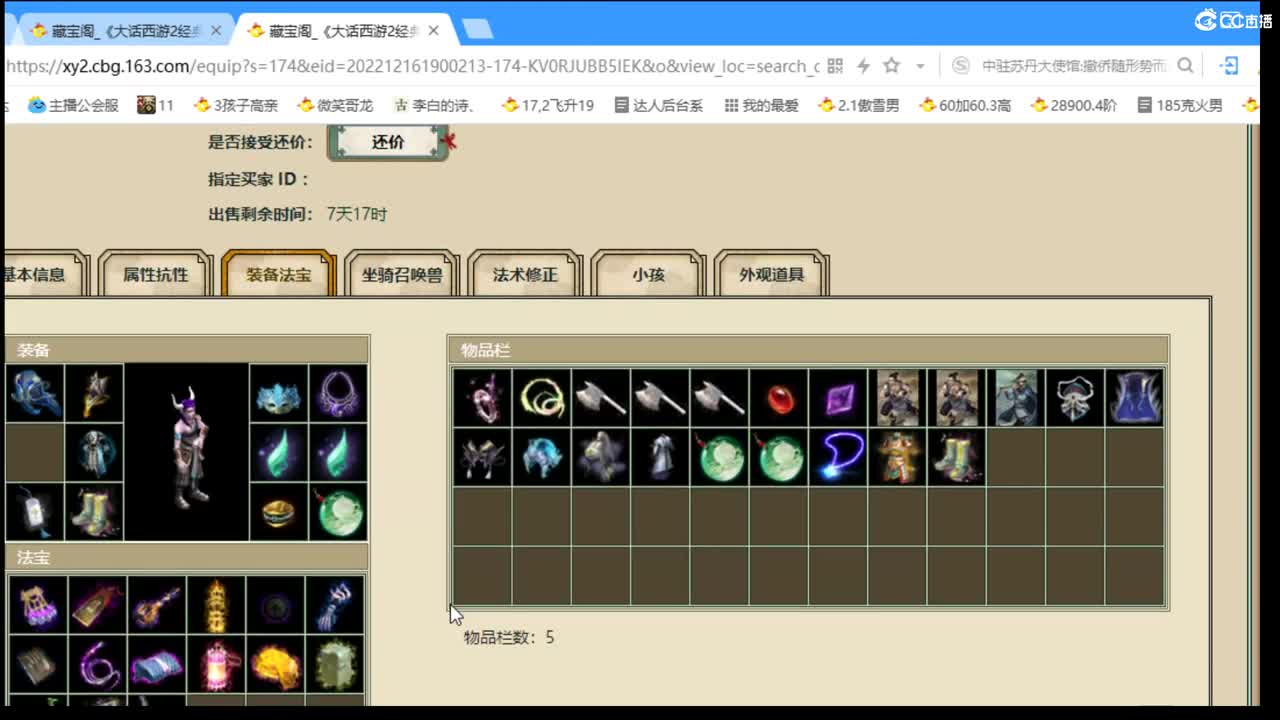Select the equipped boots icon
1280x720 pixels.
click(x=95, y=512)
